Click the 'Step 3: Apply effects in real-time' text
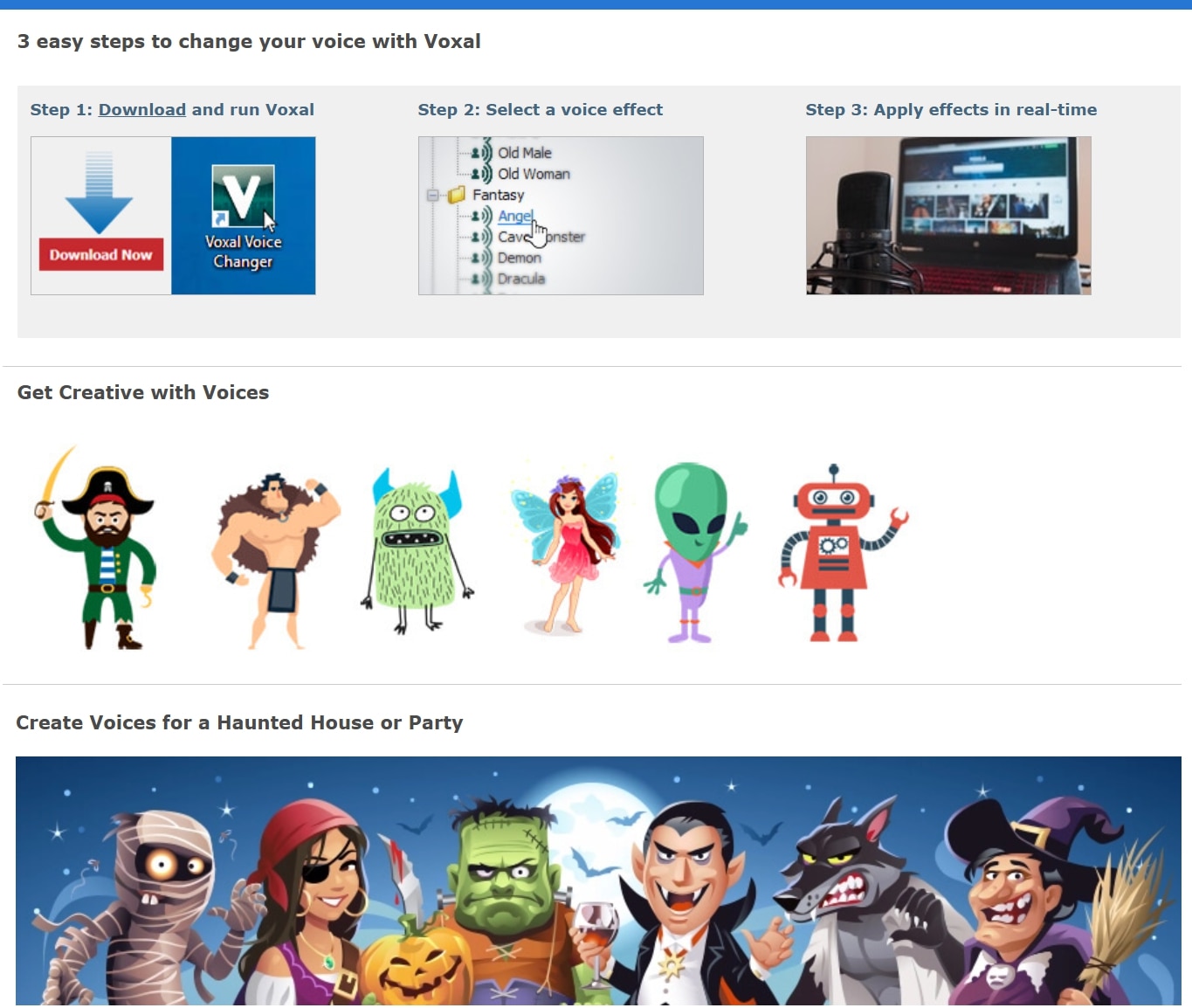1192x1008 pixels. point(951,110)
